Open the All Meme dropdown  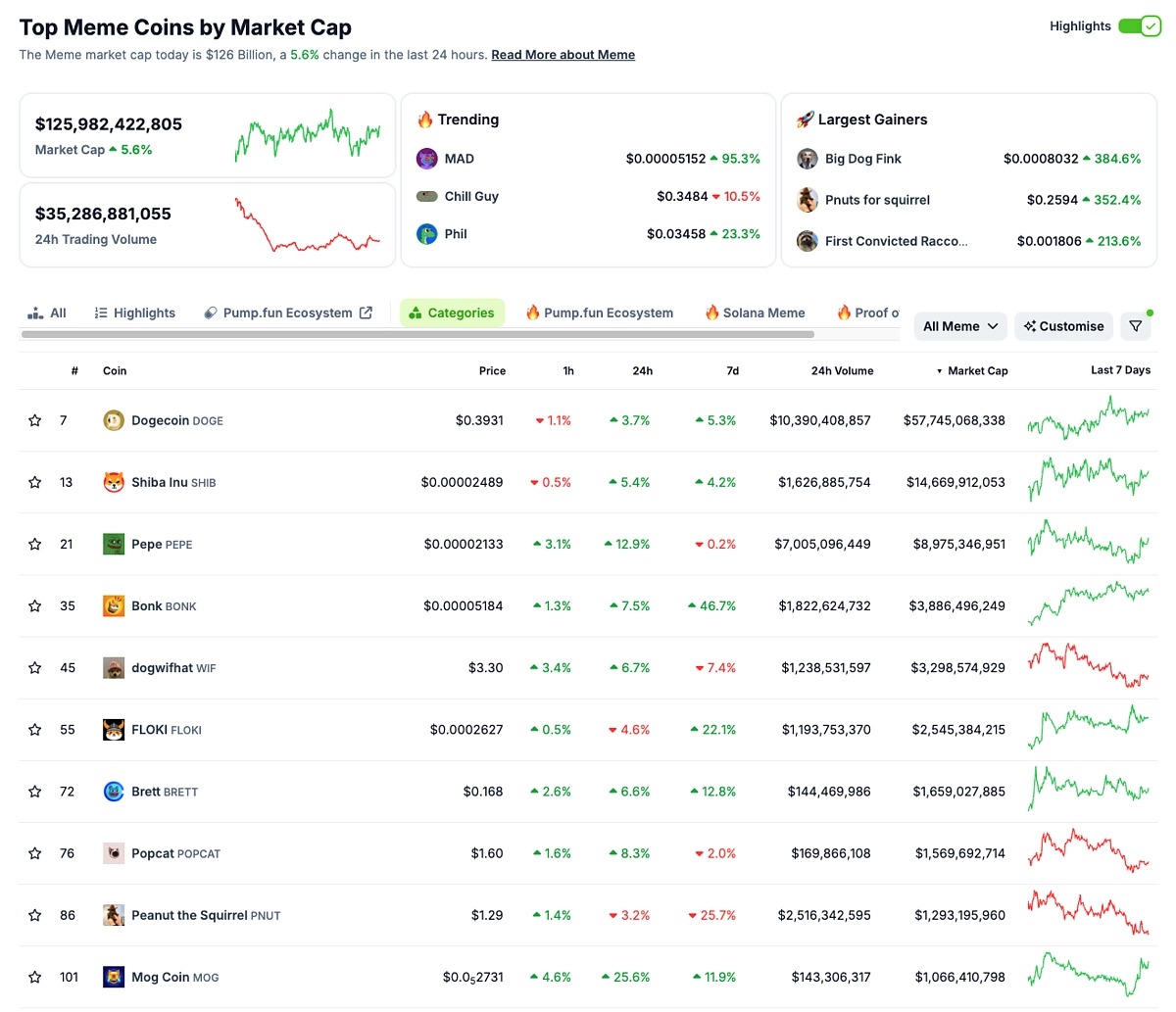tap(959, 325)
